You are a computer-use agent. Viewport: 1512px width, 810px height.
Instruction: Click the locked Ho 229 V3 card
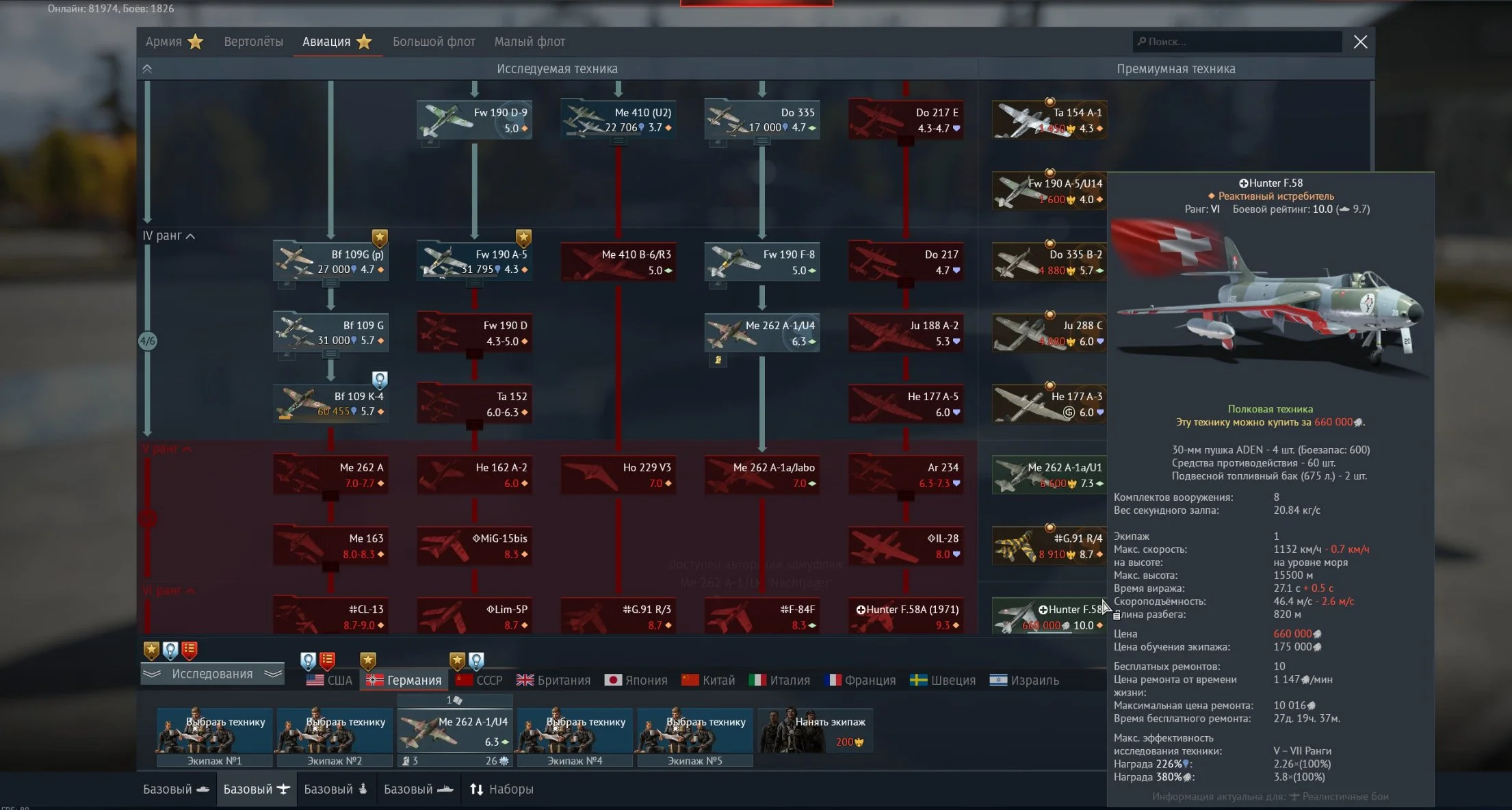coord(618,475)
